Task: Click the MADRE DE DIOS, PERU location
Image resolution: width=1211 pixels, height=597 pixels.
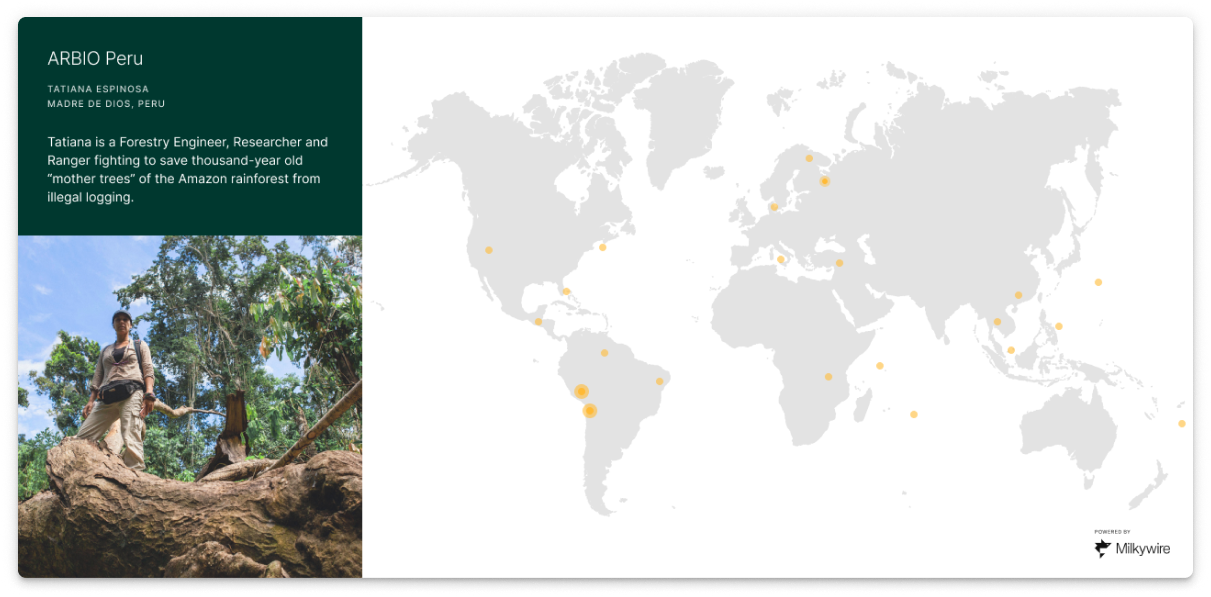Action: pyautogui.click(x=106, y=104)
